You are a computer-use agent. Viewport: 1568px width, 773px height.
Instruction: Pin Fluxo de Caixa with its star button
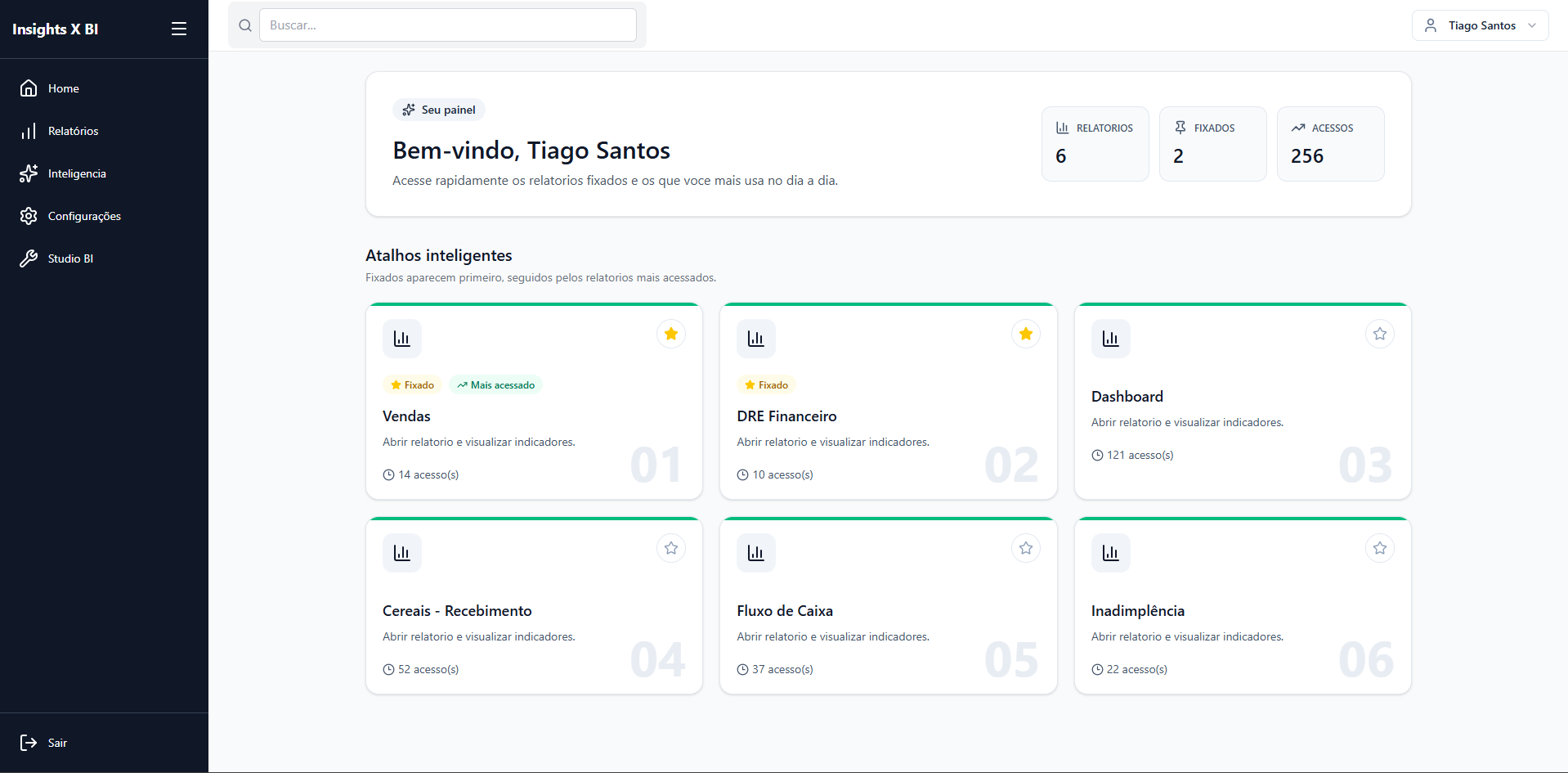1026,548
